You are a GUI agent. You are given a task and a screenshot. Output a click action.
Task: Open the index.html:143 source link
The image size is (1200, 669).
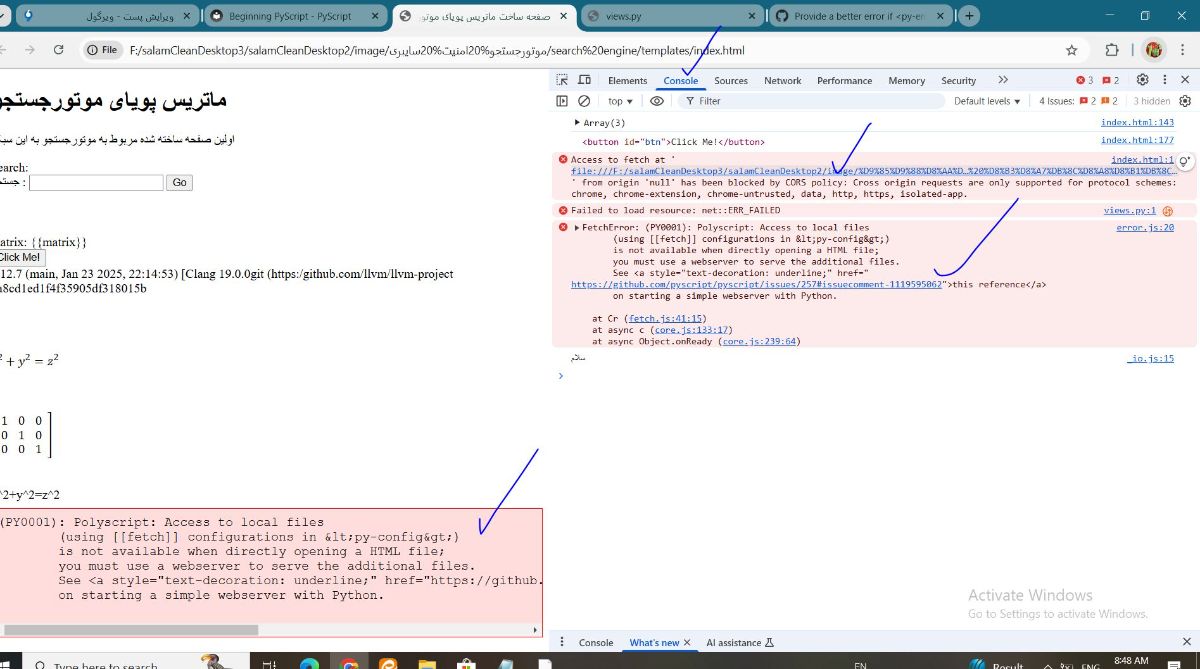pyautogui.click(x=1137, y=123)
